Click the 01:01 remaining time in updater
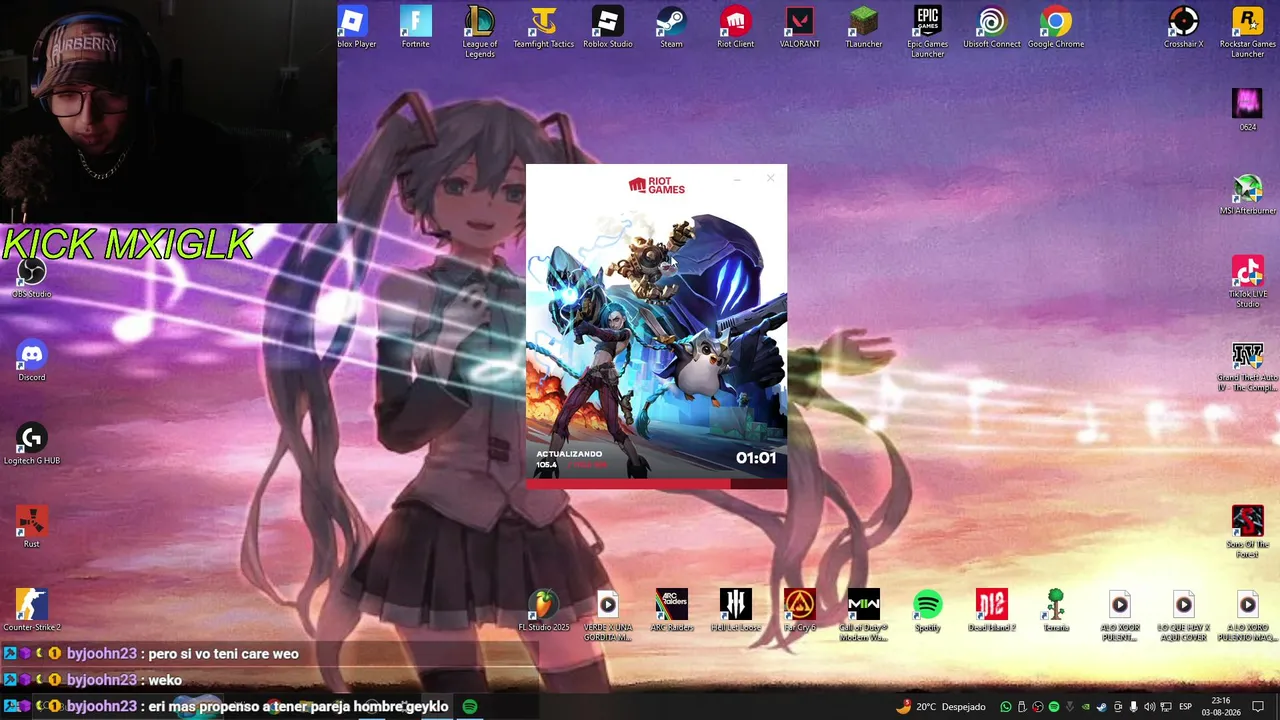Screen dimensions: 1280x720 coord(756,458)
